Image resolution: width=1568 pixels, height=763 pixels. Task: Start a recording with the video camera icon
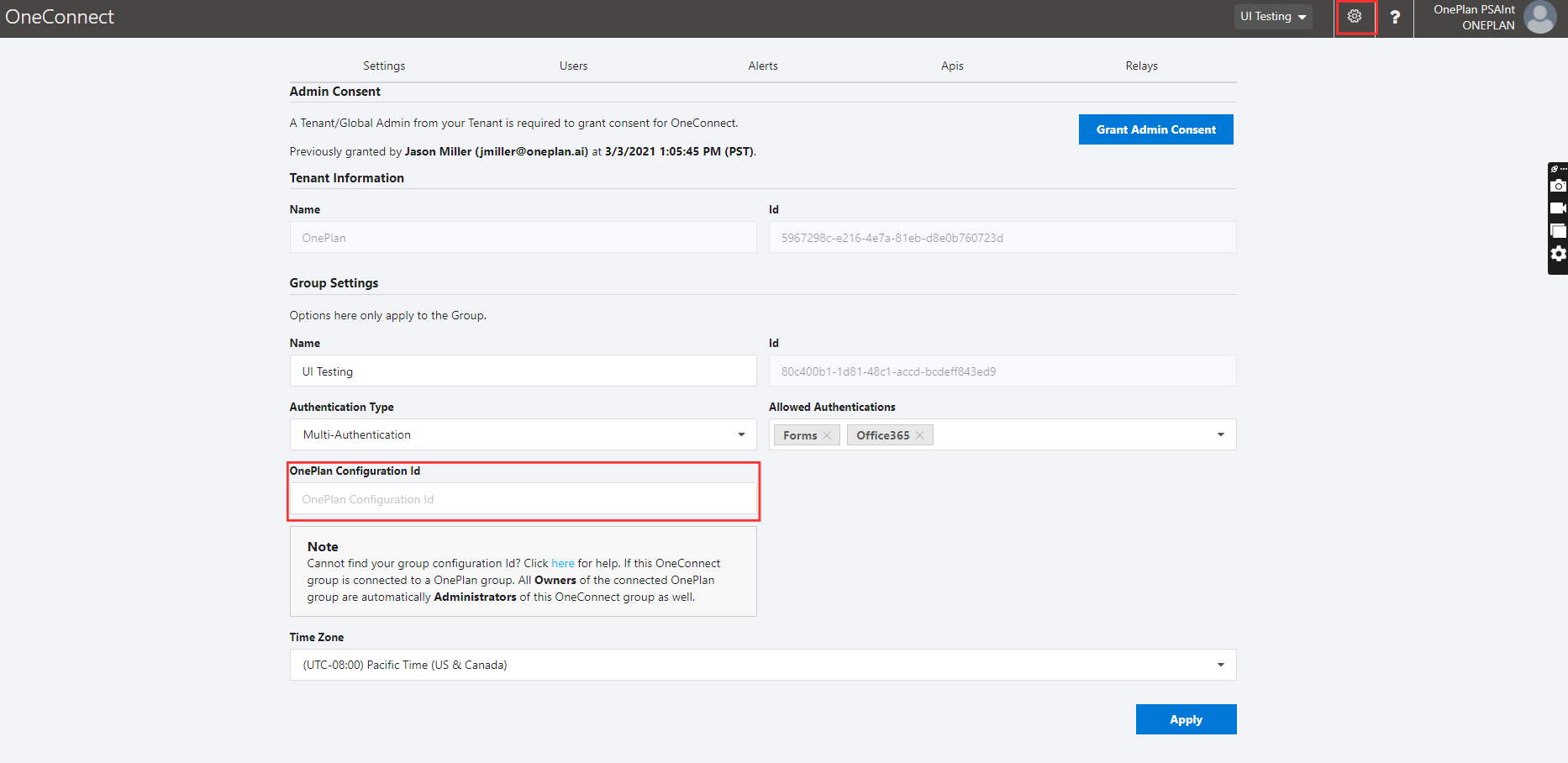pos(1559,208)
